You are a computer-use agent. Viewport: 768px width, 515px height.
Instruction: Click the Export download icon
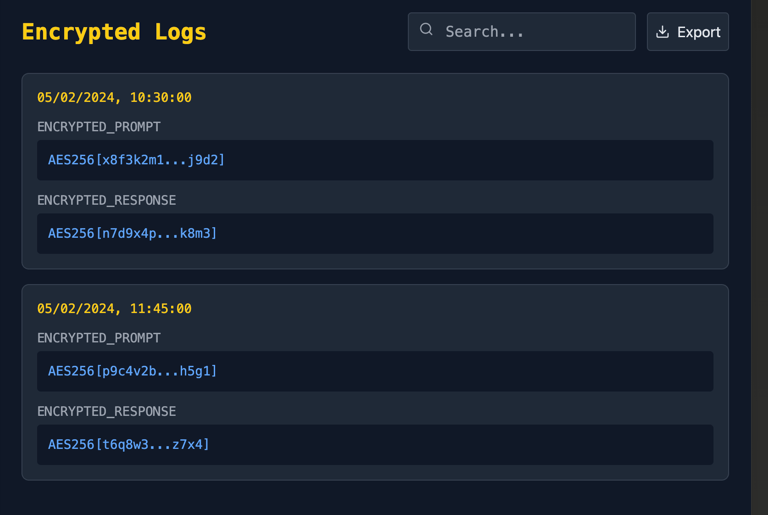pos(662,32)
